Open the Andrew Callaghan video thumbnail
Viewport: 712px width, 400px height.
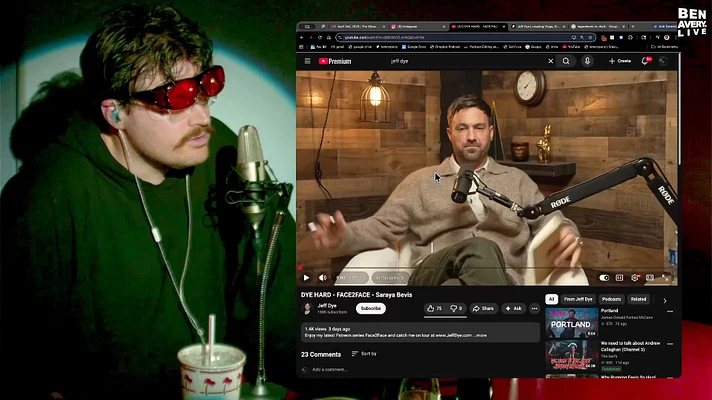pyautogui.click(x=572, y=355)
